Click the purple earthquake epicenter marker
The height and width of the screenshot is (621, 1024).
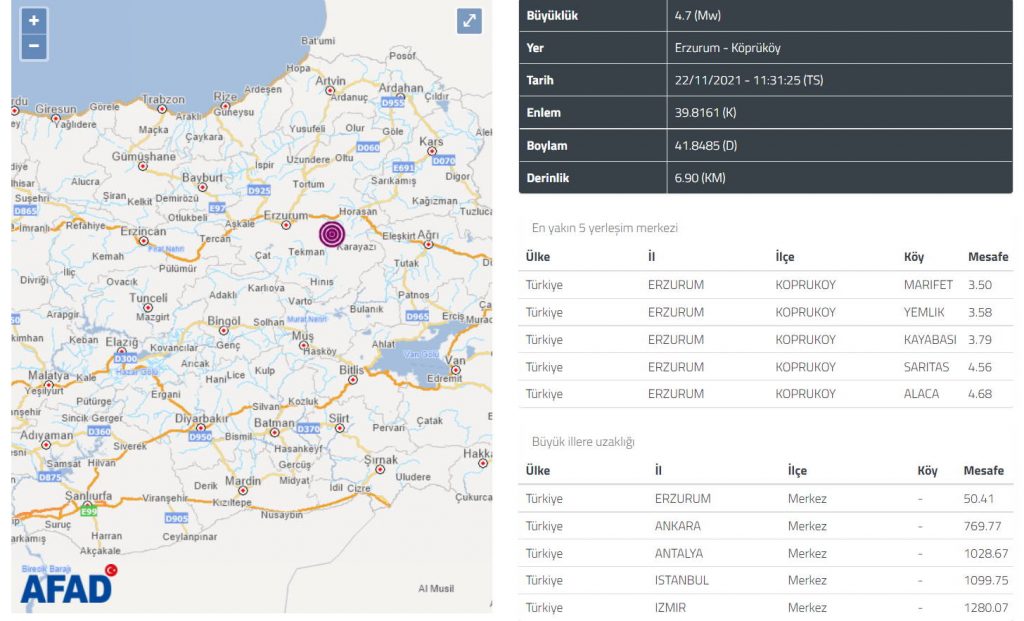332,234
